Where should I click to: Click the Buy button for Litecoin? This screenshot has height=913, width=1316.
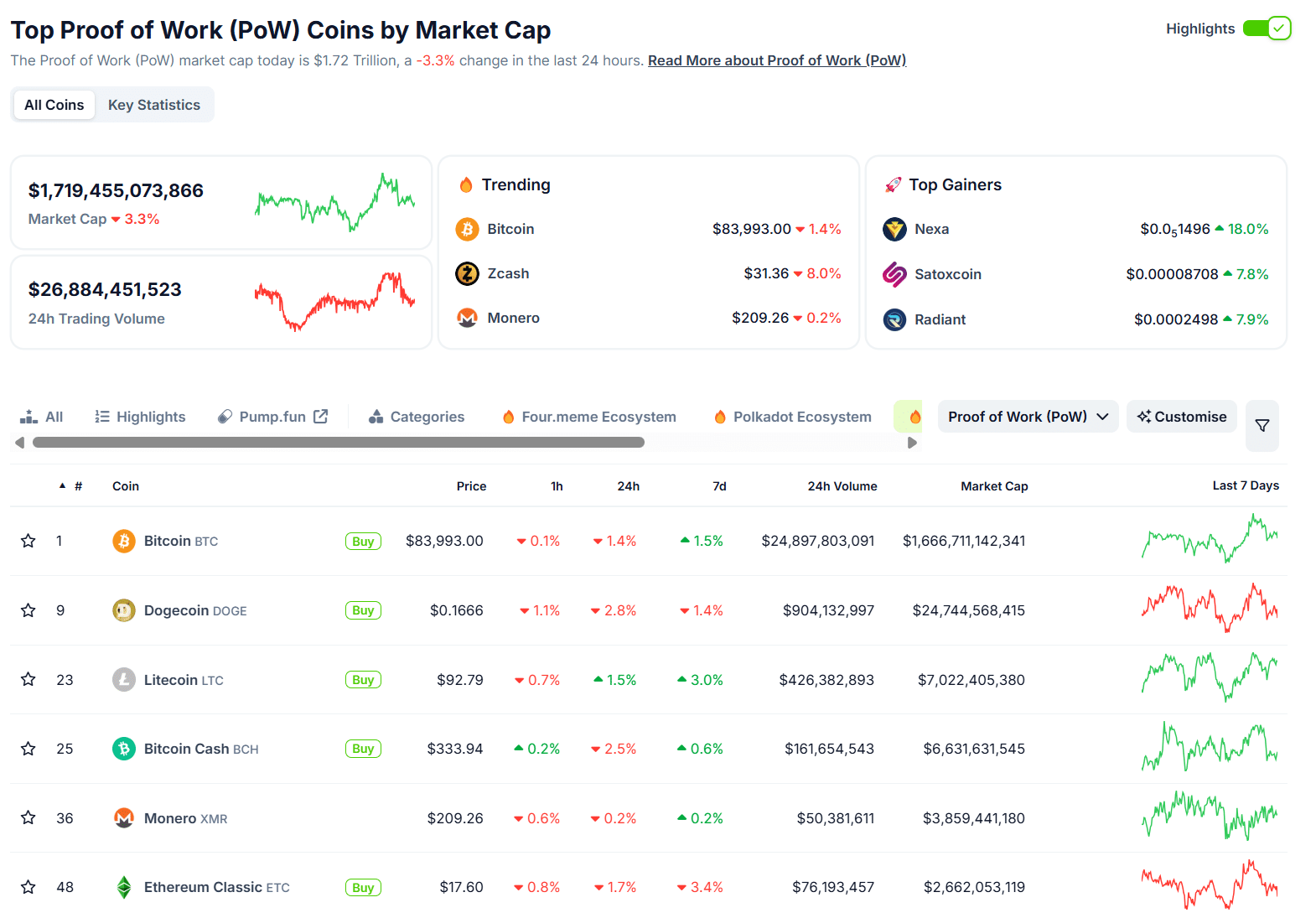click(x=363, y=679)
